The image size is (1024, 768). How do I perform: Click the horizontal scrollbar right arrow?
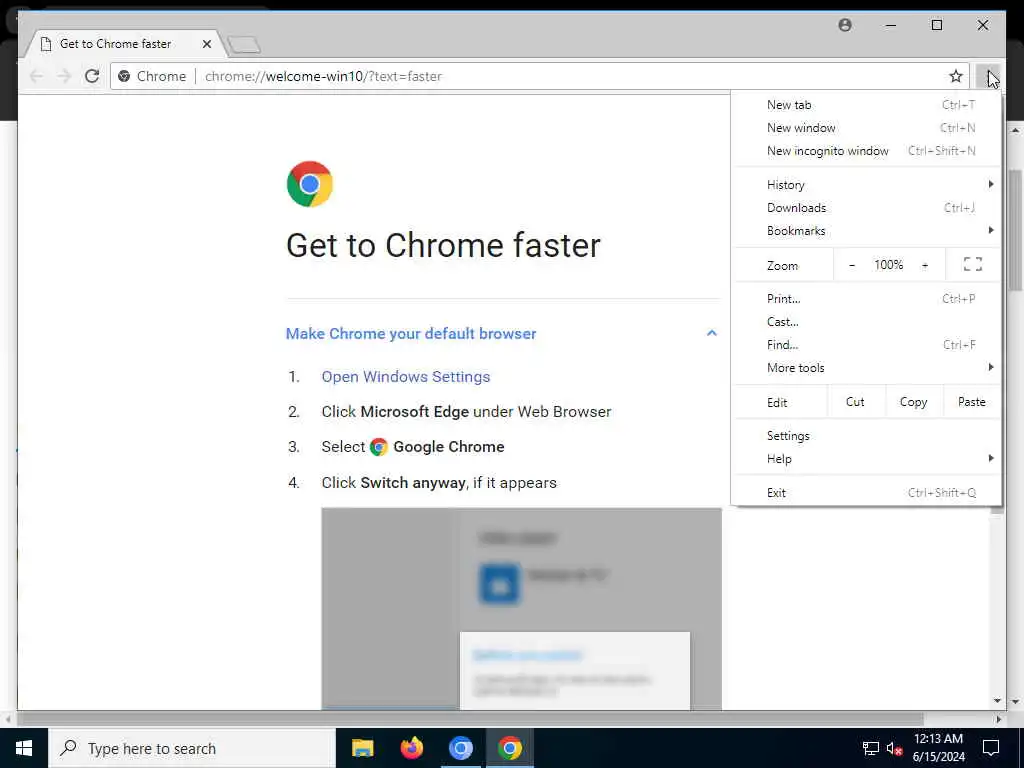click(x=998, y=719)
